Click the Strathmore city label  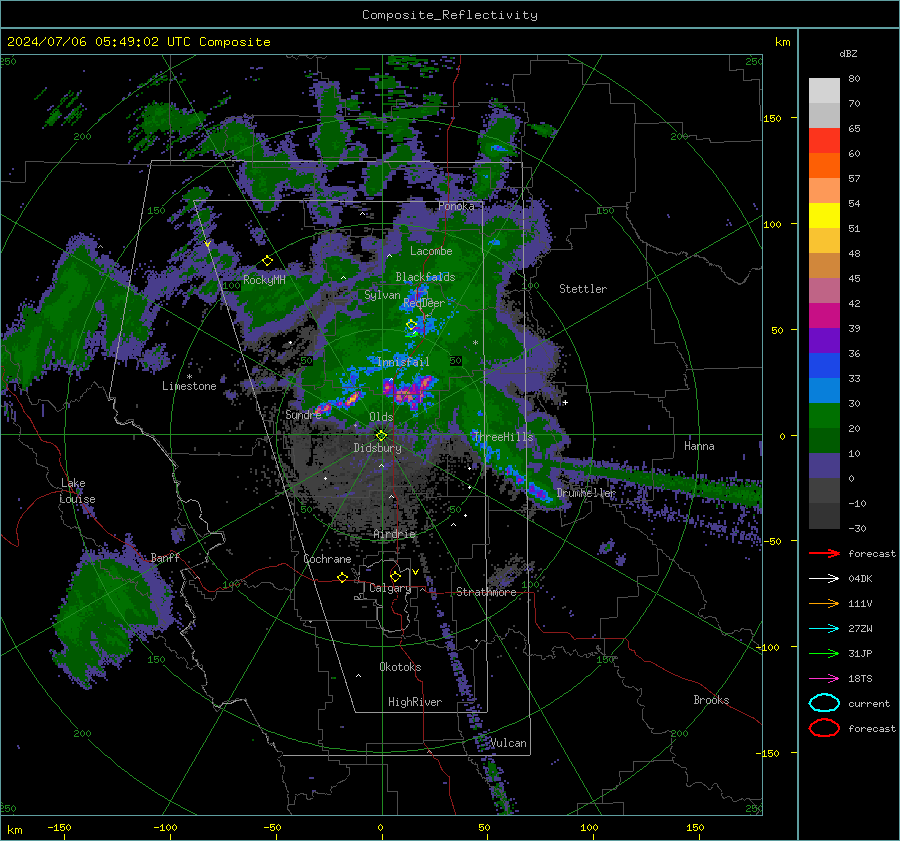tap(486, 592)
